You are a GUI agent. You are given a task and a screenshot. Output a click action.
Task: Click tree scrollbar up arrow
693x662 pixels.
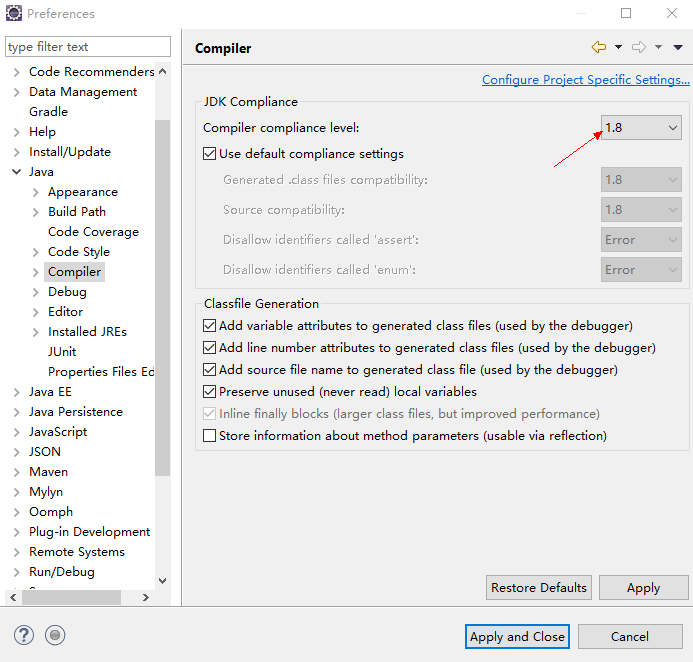coord(163,71)
